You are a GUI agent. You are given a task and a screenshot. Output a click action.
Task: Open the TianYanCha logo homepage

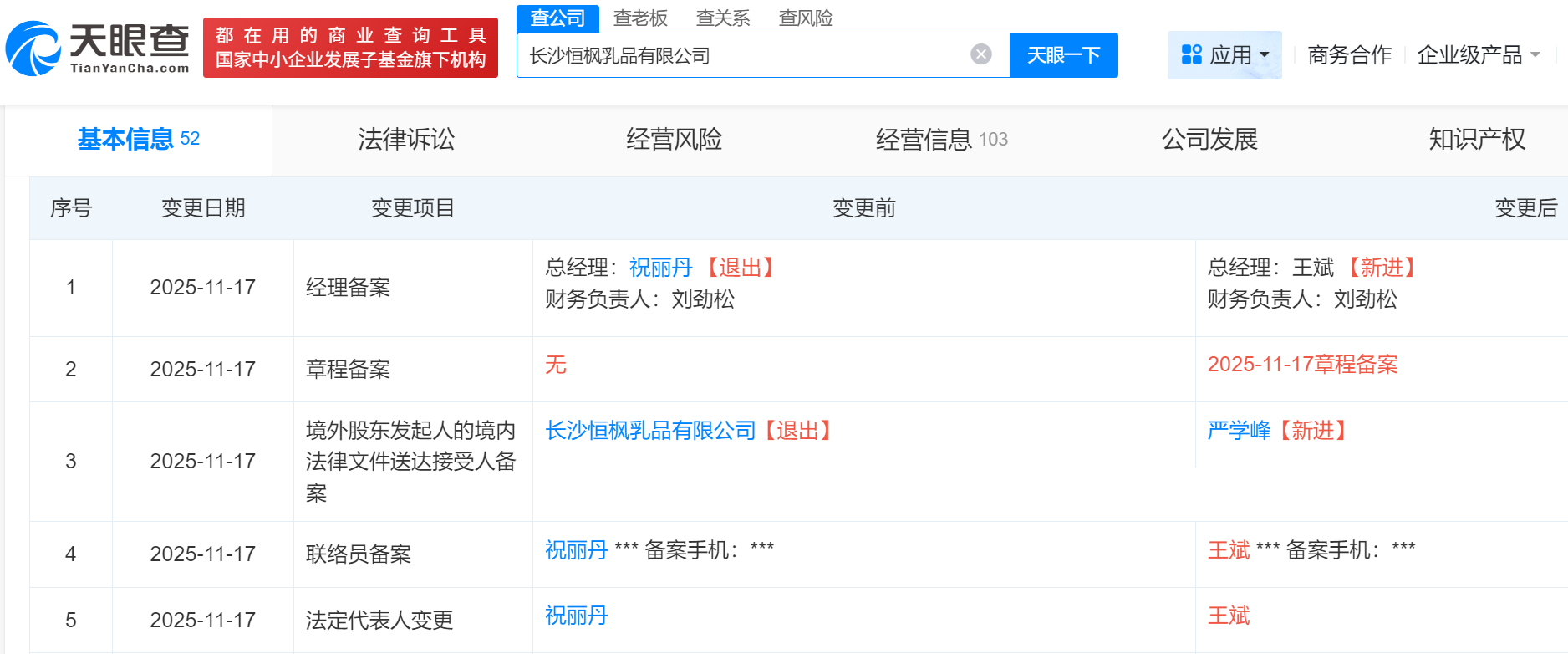click(x=98, y=48)
